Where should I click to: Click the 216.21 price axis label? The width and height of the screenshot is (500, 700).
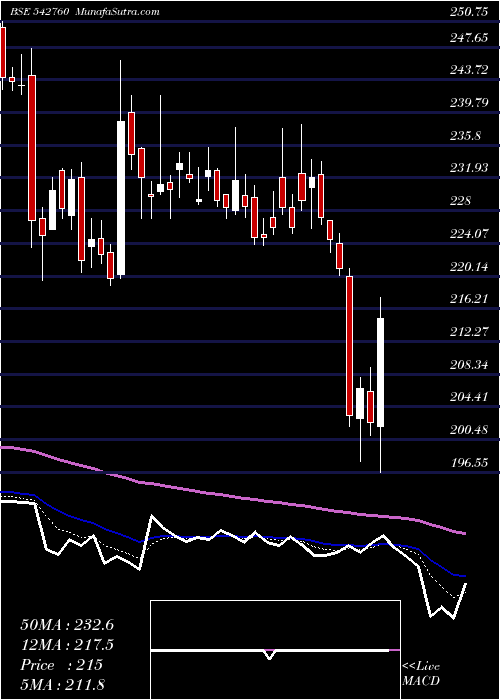469,299
